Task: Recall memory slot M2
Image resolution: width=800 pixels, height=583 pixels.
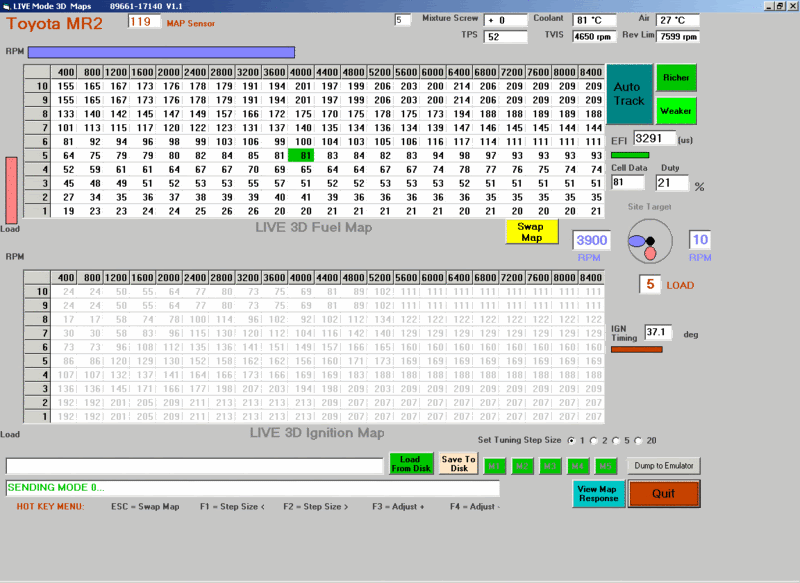Action: pyautogui.click(x=522, y=466)
